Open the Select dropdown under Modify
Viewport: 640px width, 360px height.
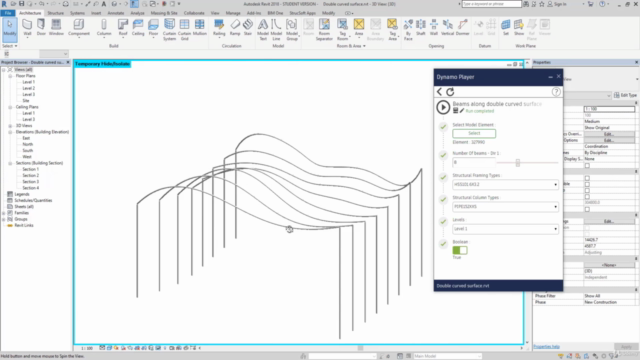coord(10,46)
